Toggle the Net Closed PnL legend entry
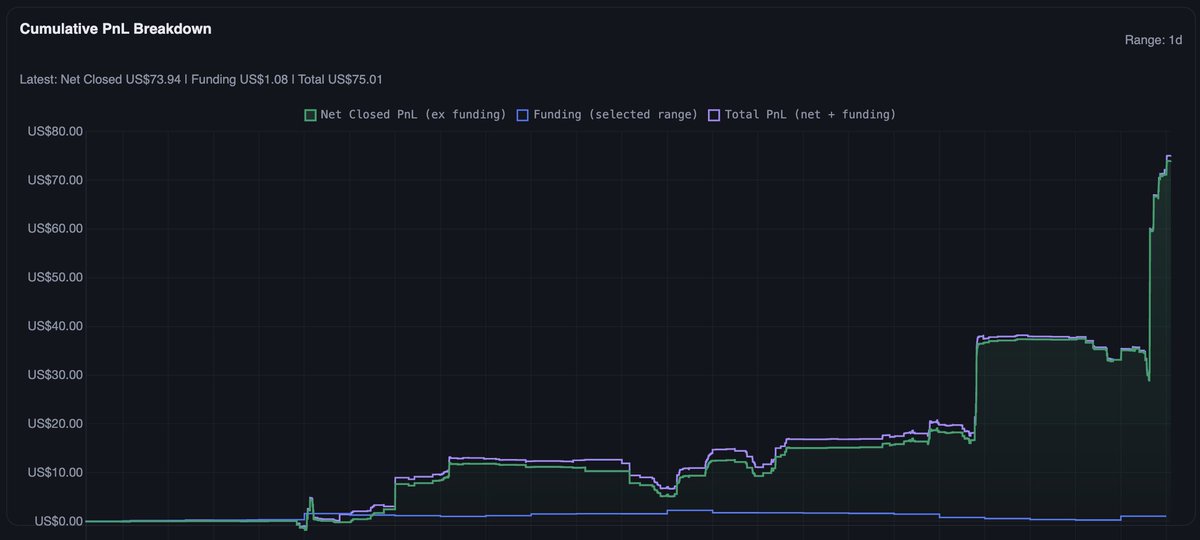The width and height of the screenshot is (1200, 540). [405, 115]
